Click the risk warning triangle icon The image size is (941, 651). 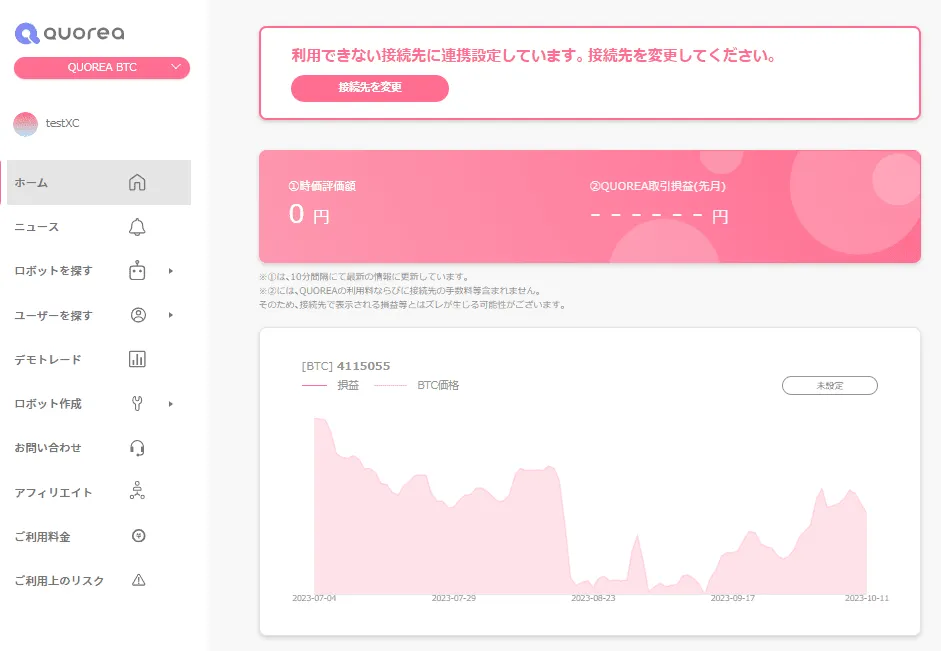click(x=138, y=581)
